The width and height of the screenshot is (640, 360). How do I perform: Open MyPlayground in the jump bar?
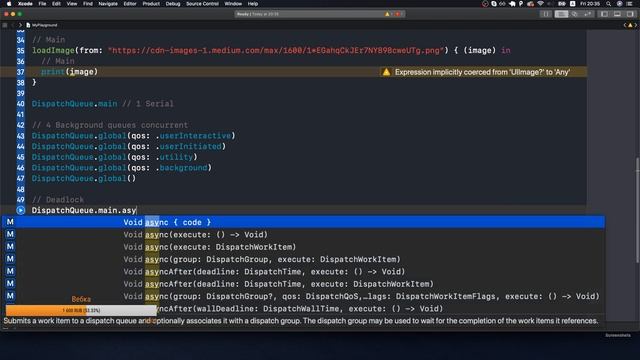coord(42,25)
